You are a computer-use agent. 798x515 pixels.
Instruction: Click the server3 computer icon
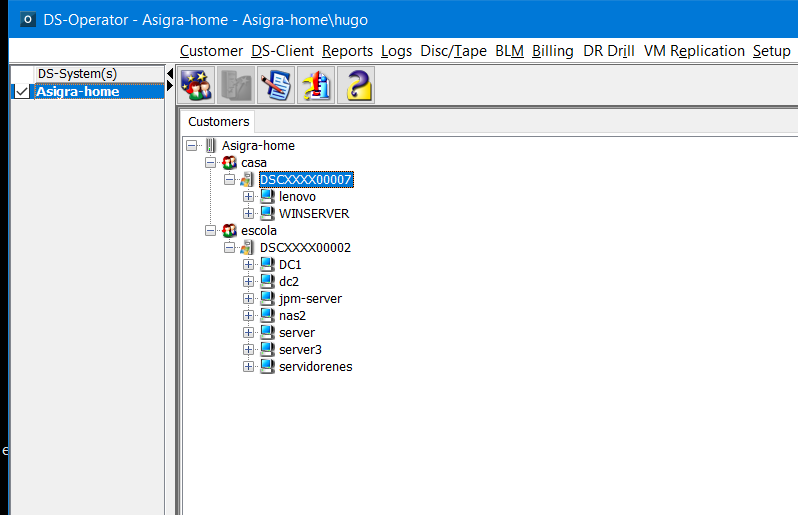267,350
